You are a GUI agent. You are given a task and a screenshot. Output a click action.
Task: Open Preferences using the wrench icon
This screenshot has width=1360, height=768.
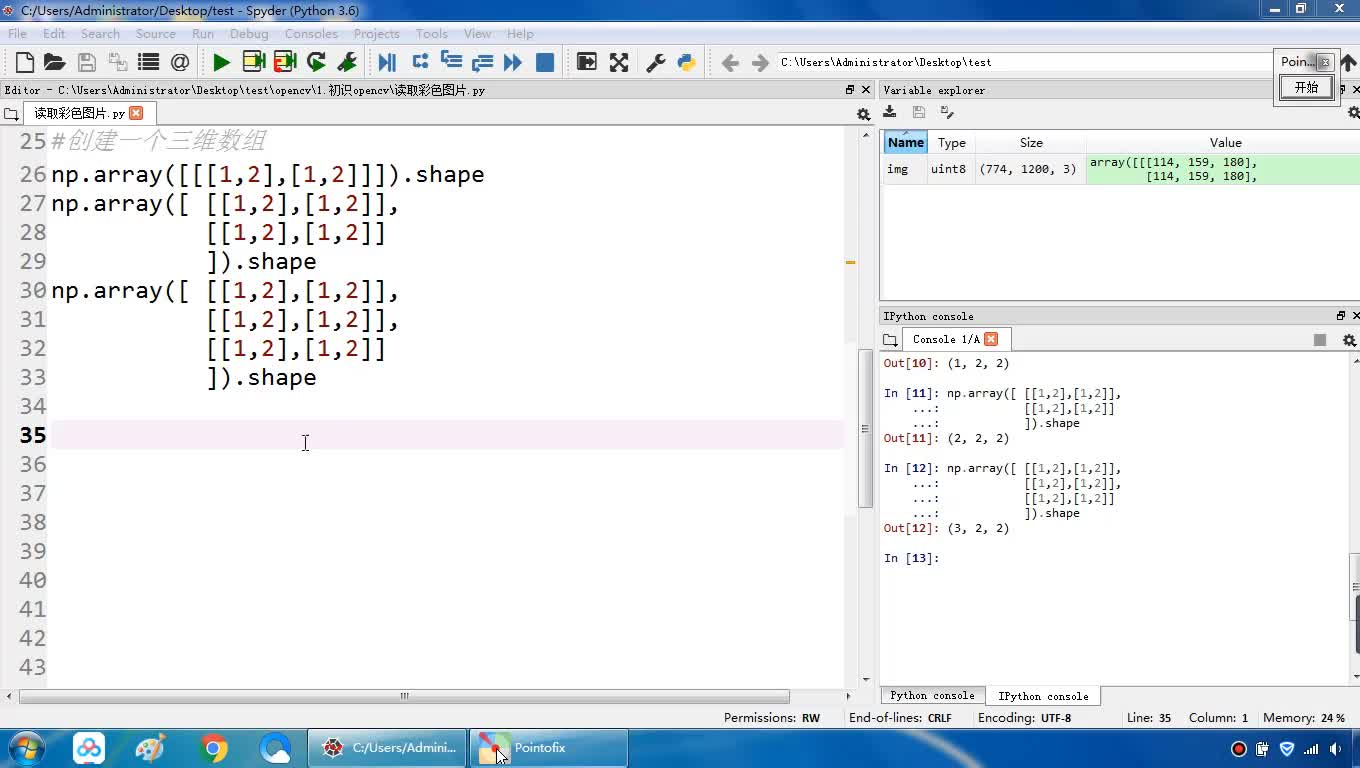tap(655, 62)
